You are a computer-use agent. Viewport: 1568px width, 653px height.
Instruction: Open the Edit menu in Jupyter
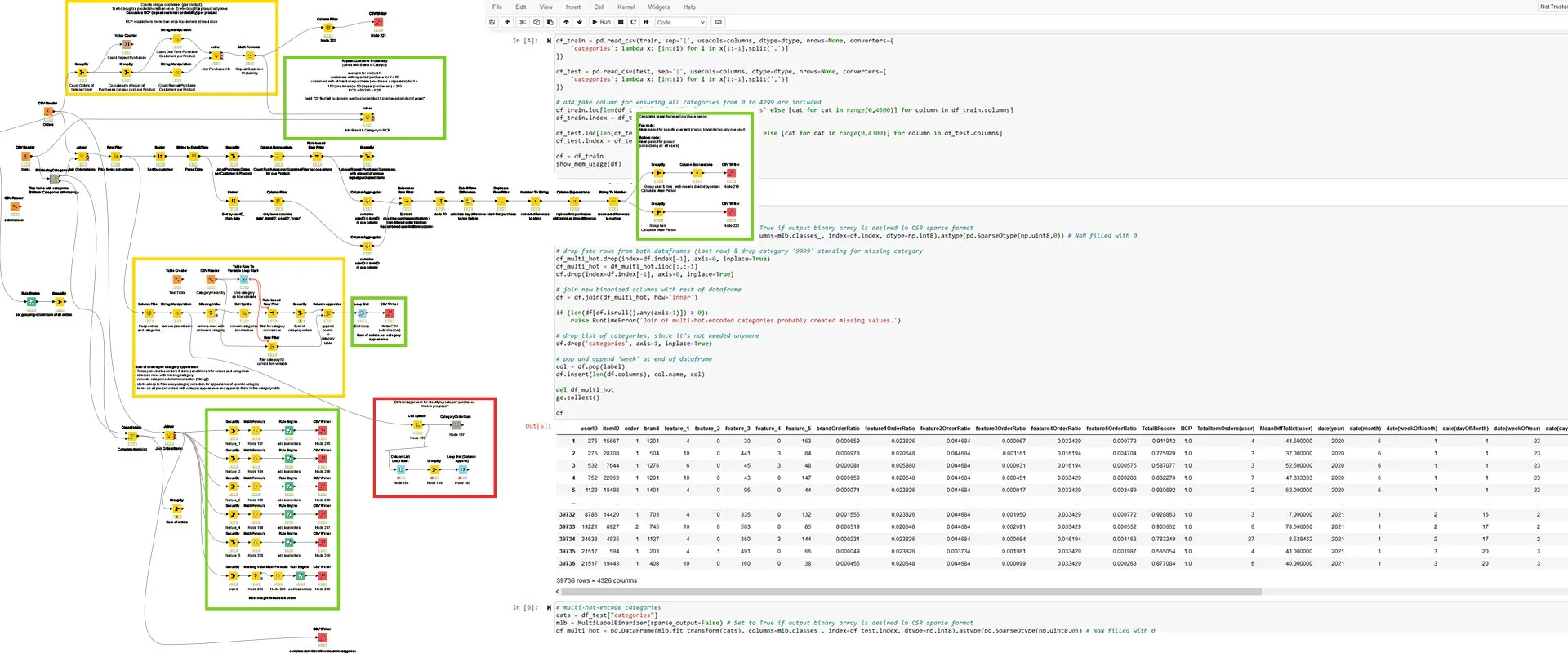click(520, 7)
